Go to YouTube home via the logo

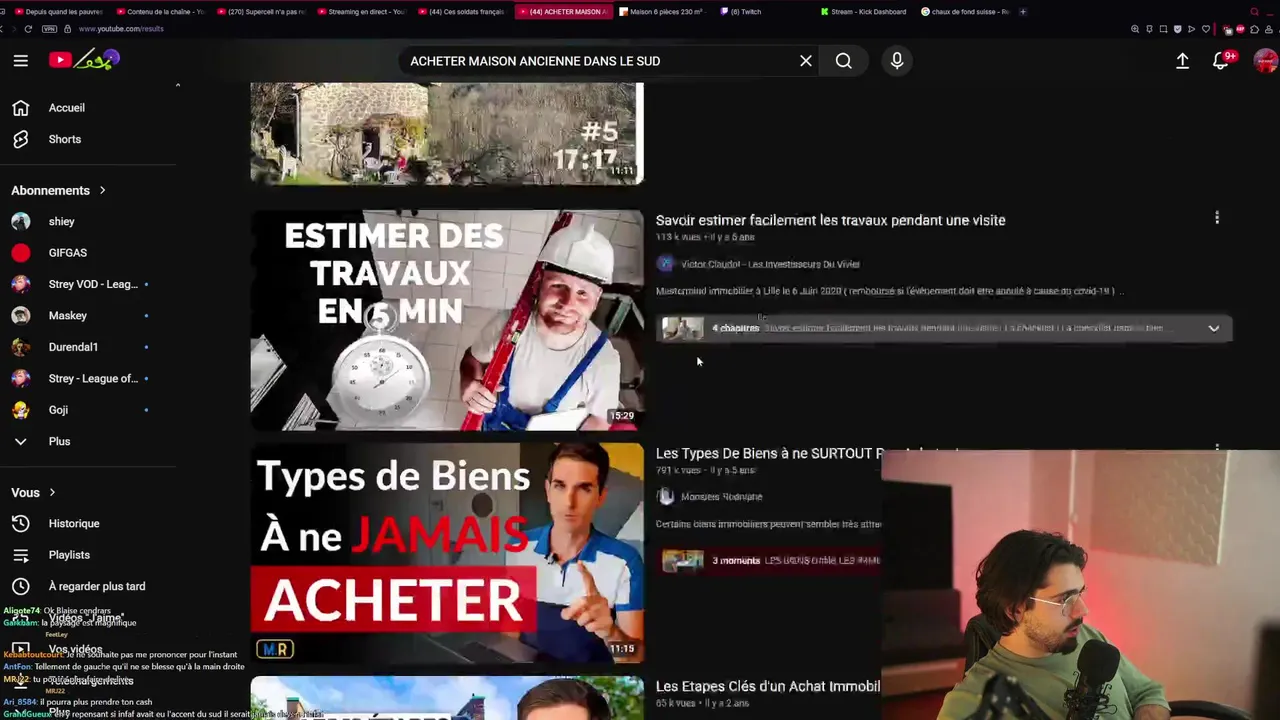84,60
